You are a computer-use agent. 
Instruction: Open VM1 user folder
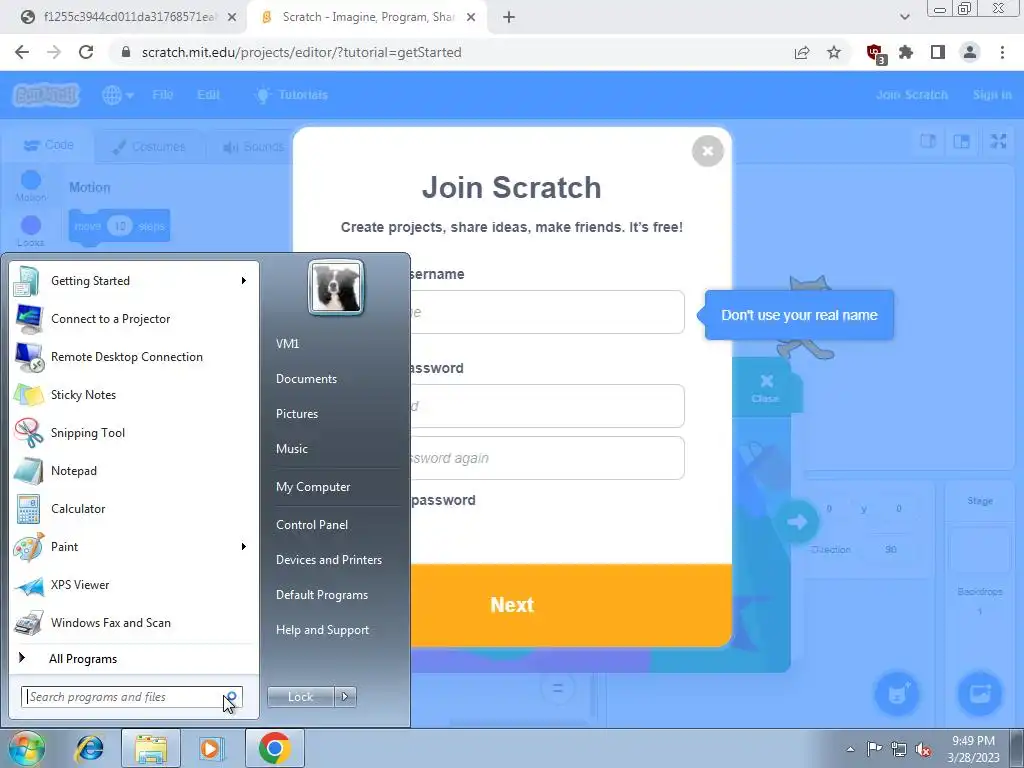(287, 344)
